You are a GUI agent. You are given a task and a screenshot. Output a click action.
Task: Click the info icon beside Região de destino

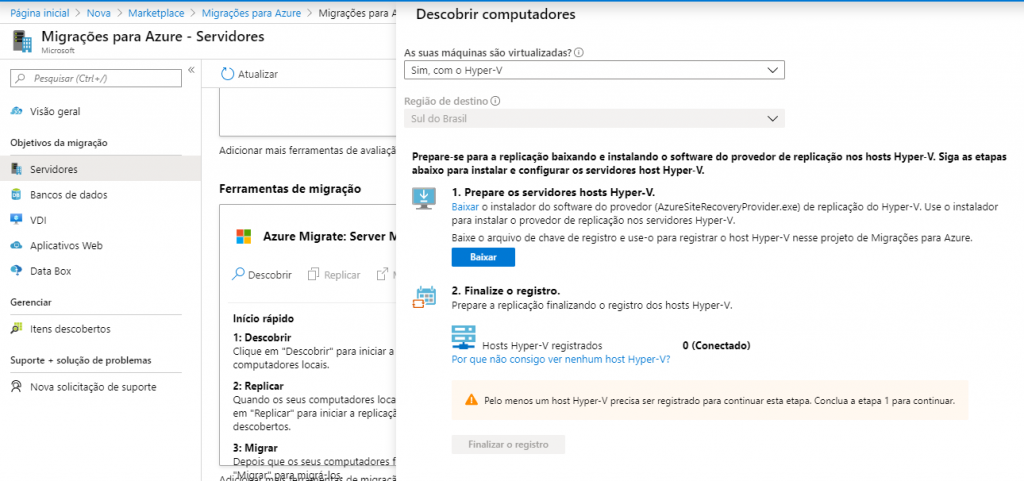coord(496,101)
